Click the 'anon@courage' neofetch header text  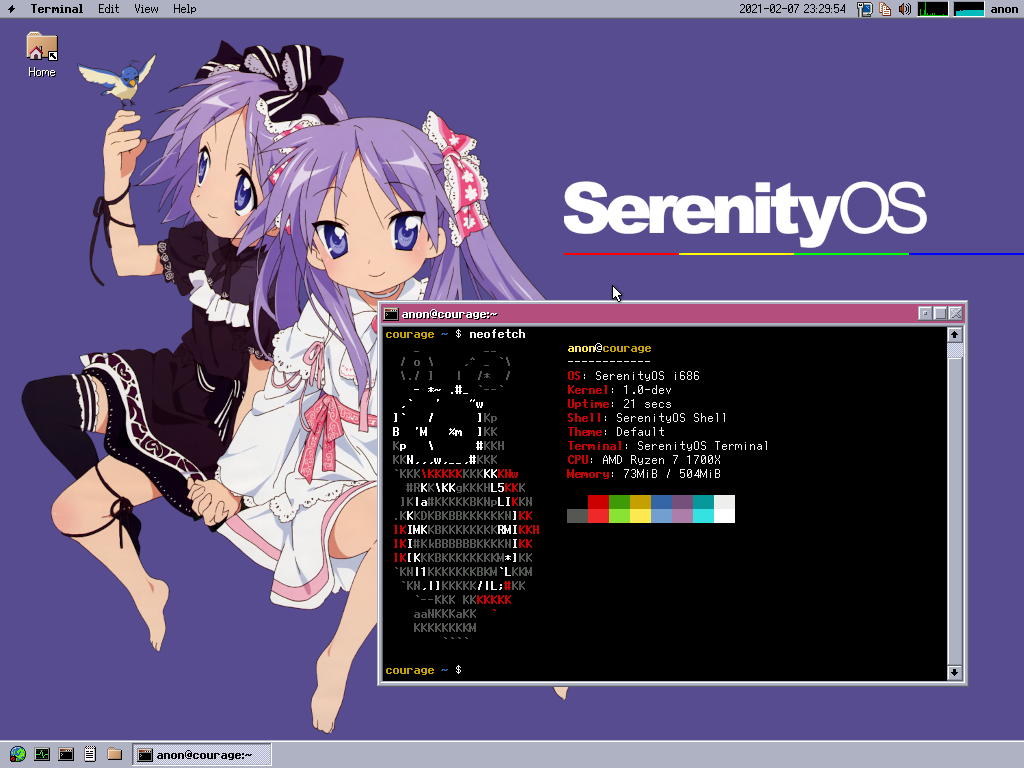(609, 348)
